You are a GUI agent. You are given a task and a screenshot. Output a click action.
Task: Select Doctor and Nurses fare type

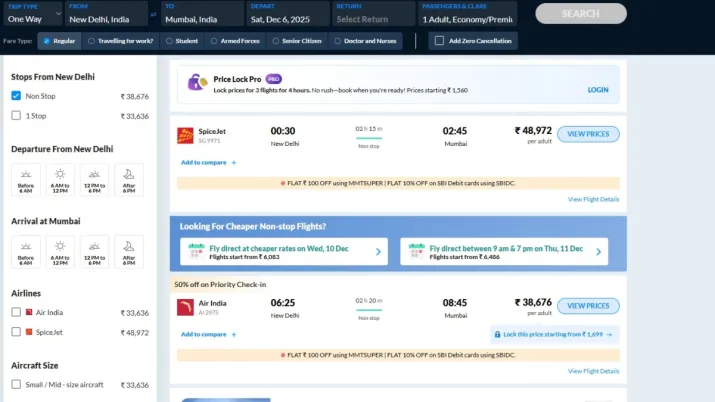(365, 41)
